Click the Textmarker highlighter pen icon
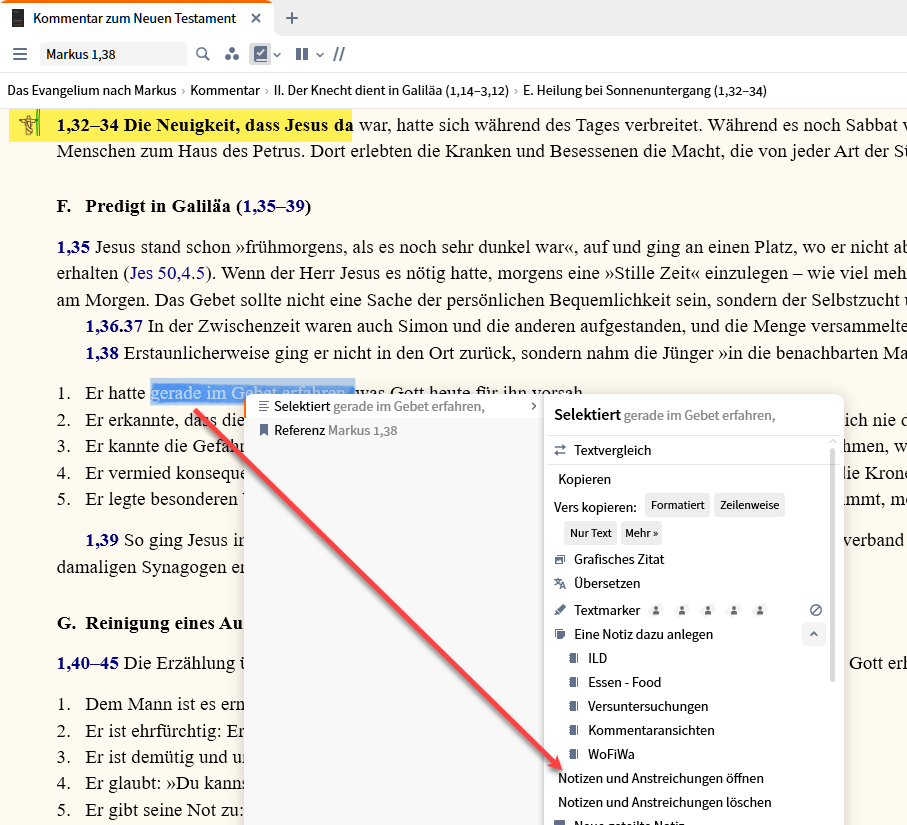This screenshot has height=825, width=907. click(559, 610)
